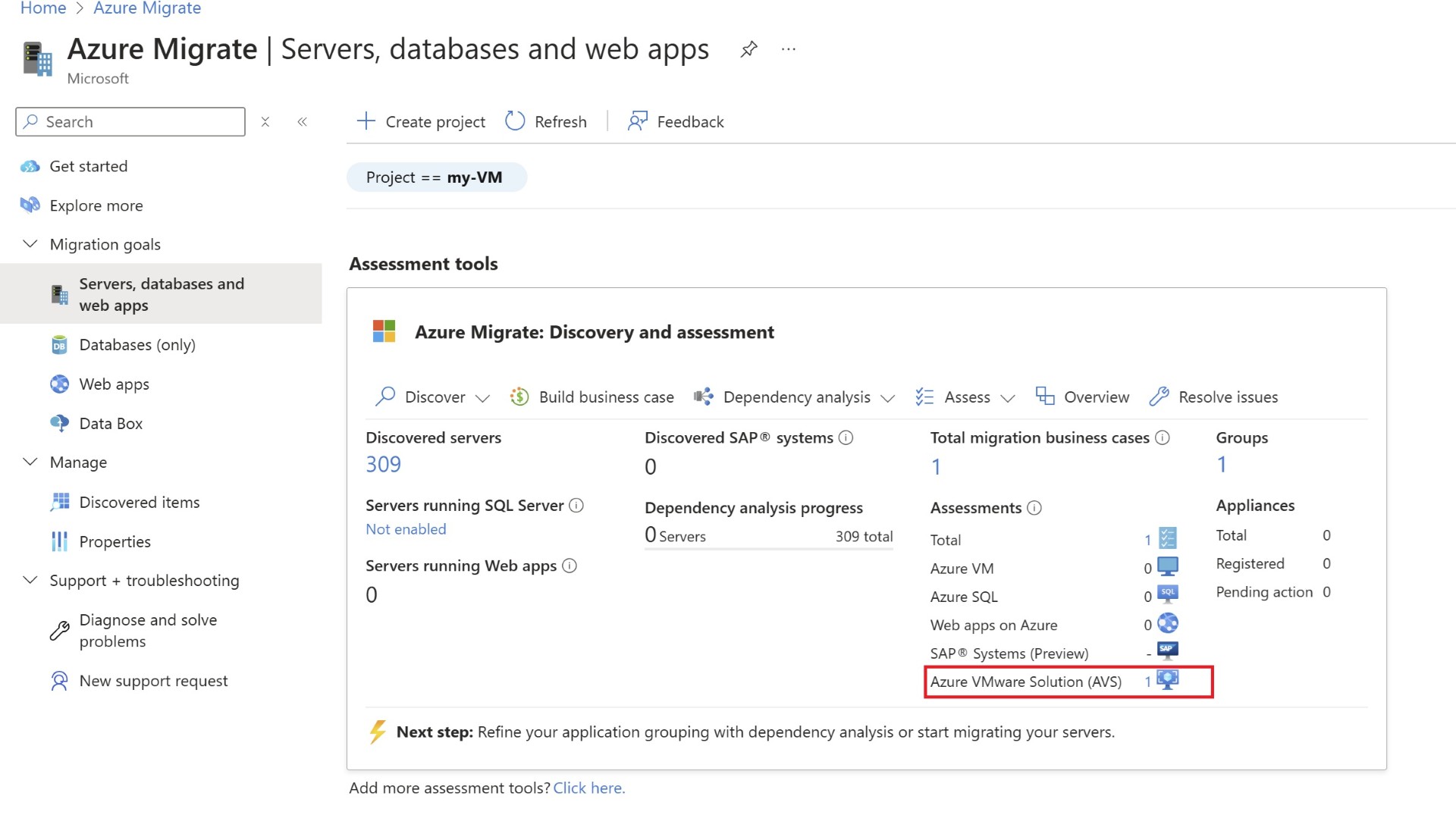The width and height of the screenshot is (1456, 815).
Task: Open Azure VMware Solution (AVS) assessment count
Action: pos(1147,682)
